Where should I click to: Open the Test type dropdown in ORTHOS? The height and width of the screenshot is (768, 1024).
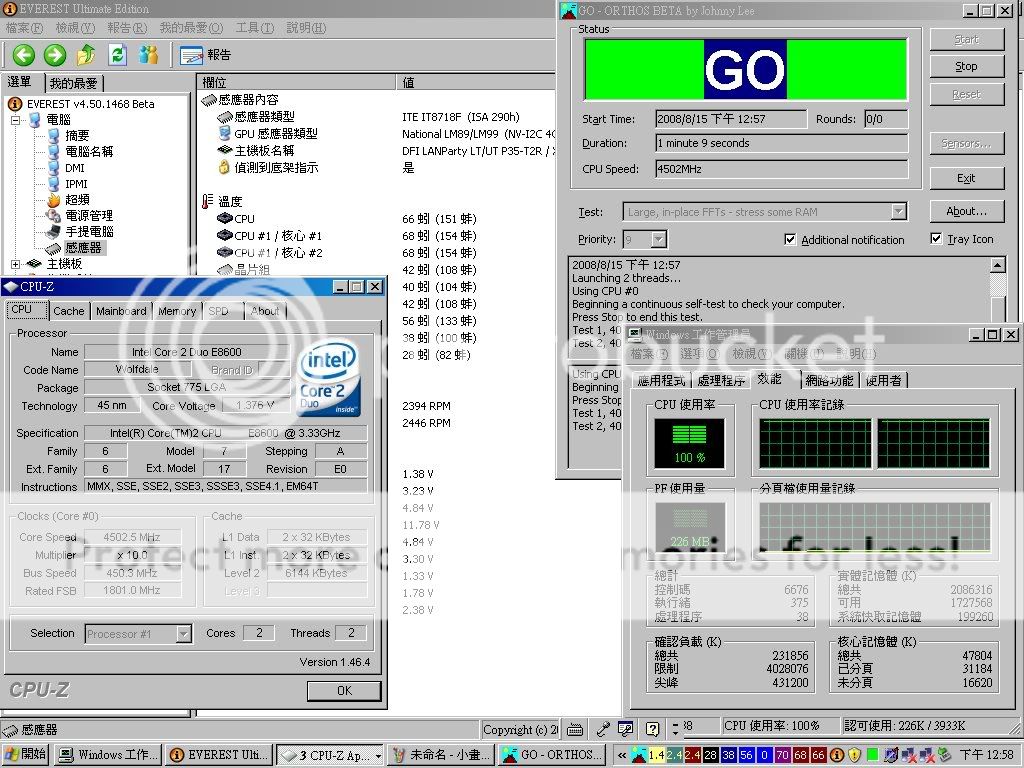(x=898, y=212)
